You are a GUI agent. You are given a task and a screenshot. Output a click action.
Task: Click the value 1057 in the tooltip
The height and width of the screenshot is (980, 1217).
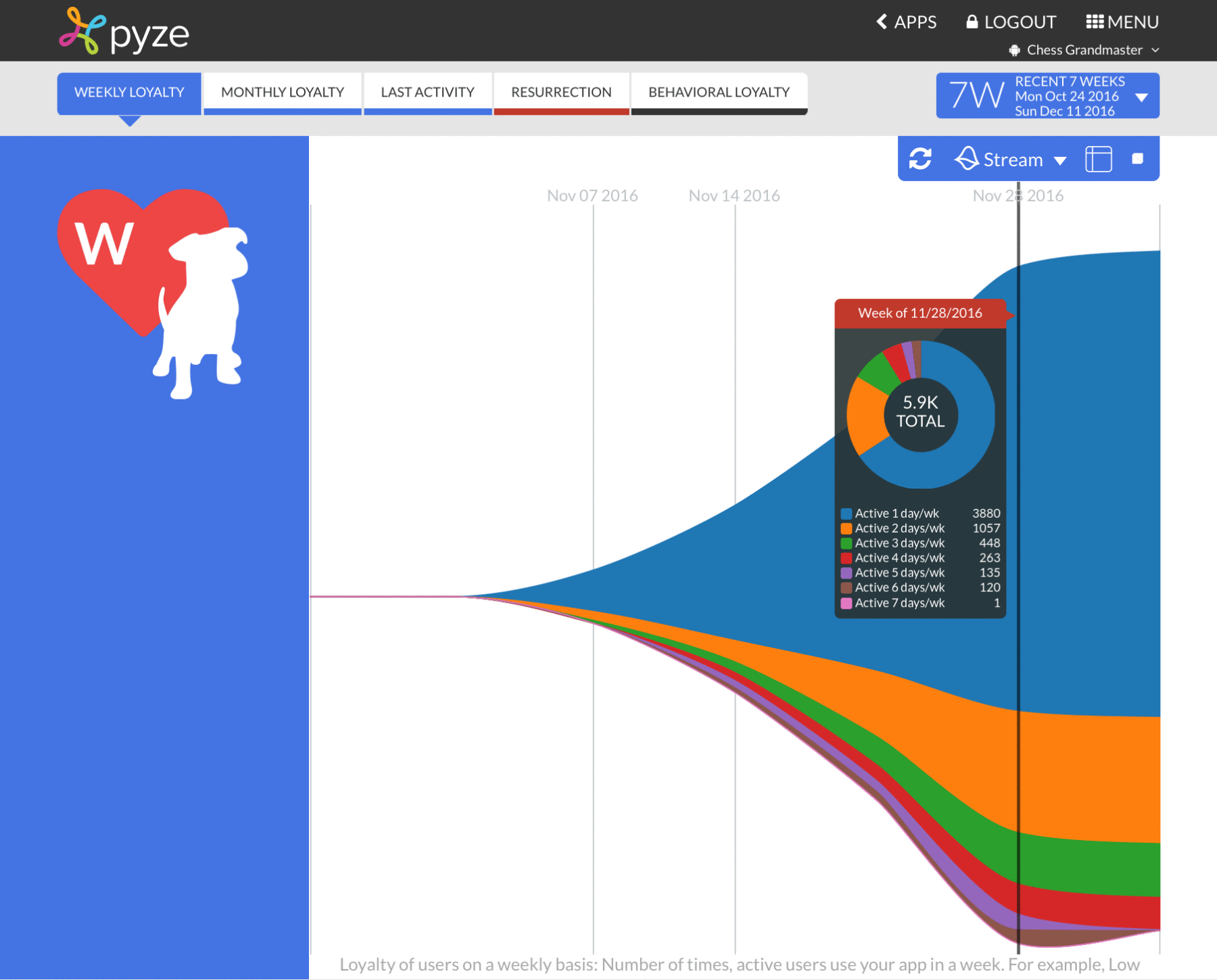[986, 529]
